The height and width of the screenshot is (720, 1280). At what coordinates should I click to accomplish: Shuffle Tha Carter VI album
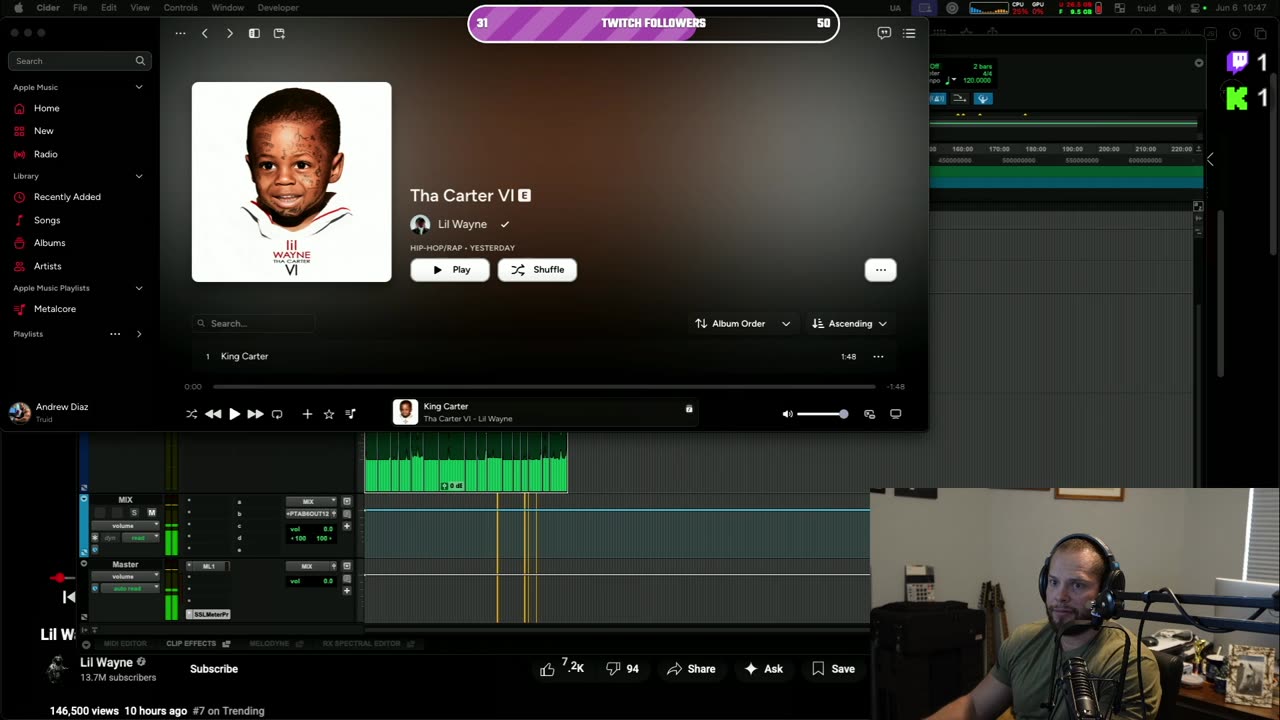pyautogui.click(x=537, y=269)
